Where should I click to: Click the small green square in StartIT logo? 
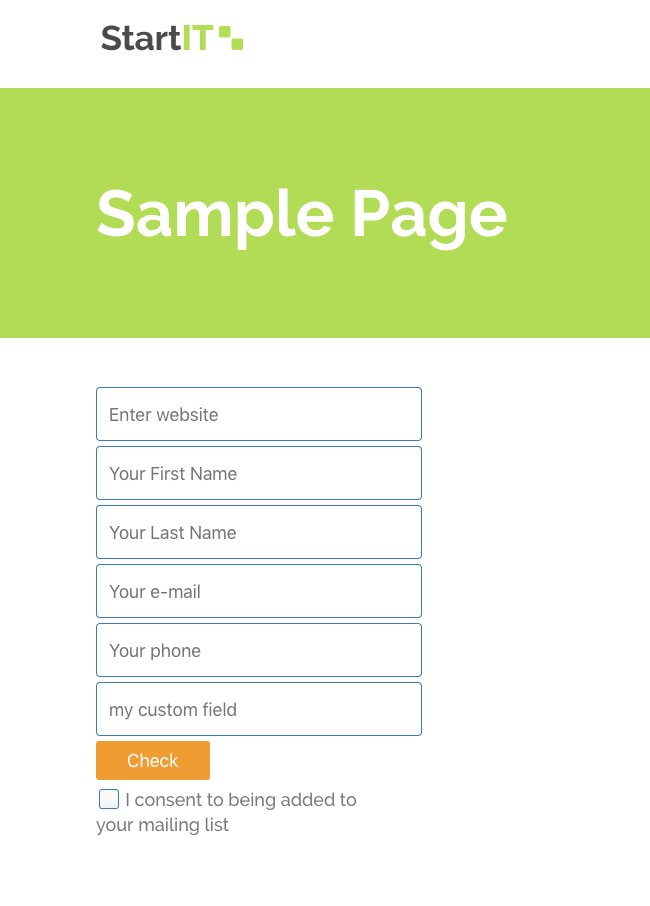[x=237, y=43]
